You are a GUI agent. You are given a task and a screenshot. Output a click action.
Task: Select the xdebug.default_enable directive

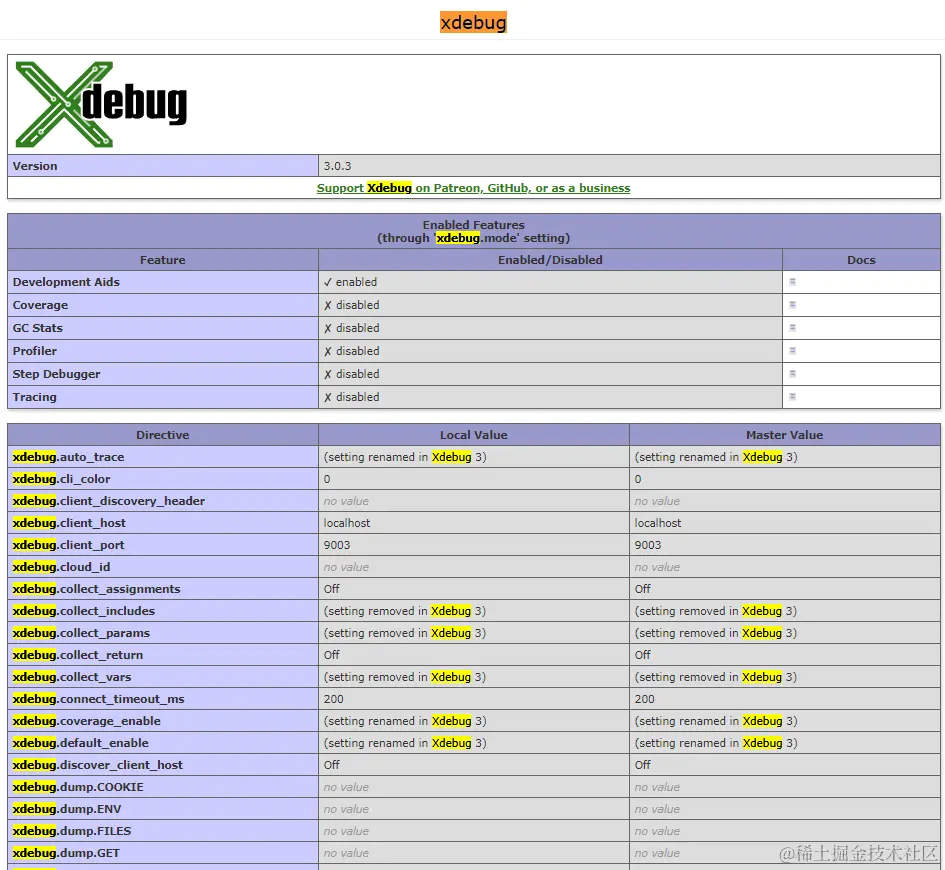coord(80,743)
